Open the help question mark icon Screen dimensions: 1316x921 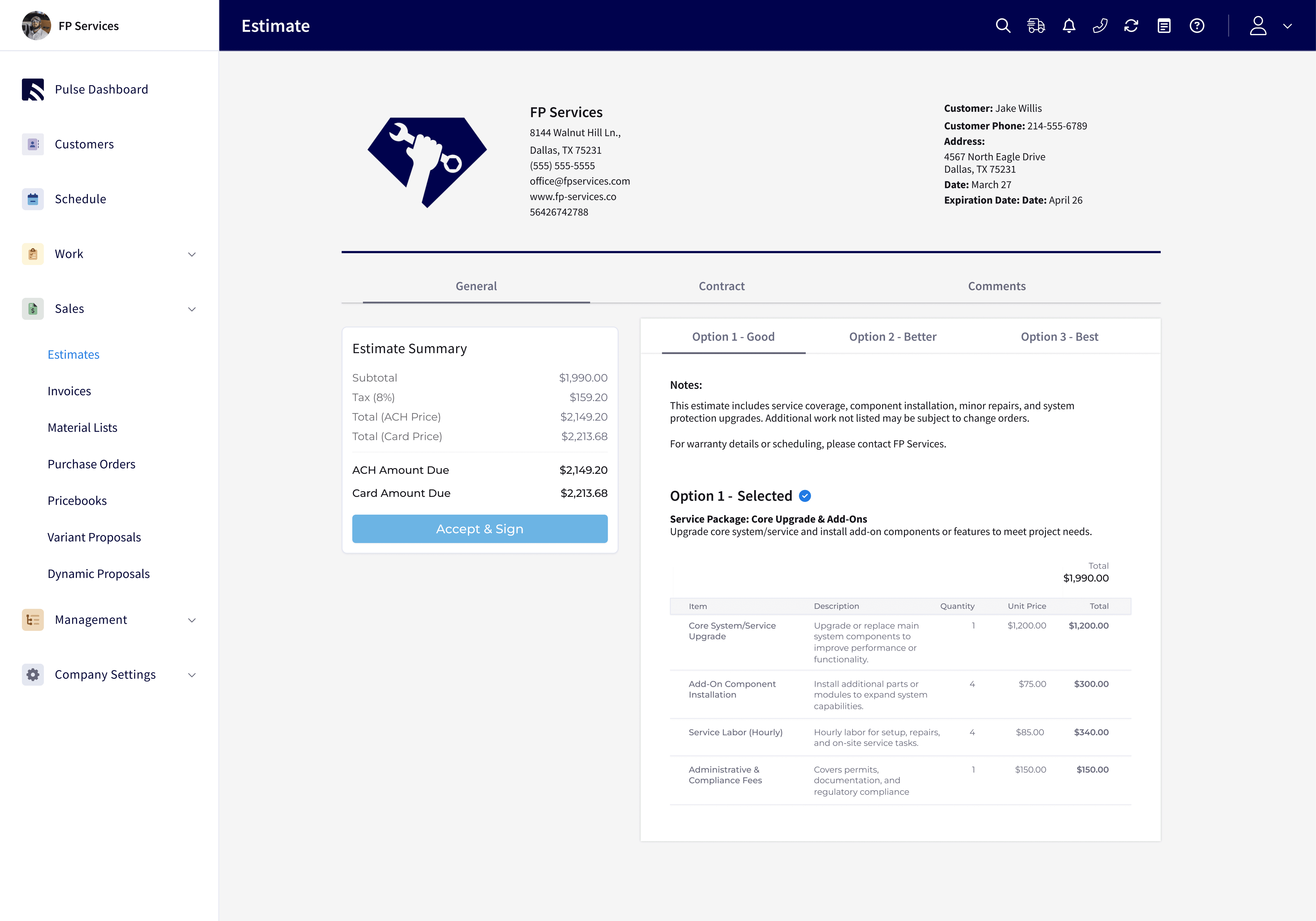pos(1197,26)
